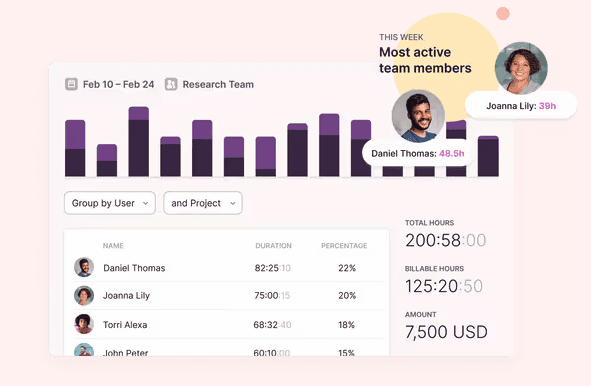Select the Research Team filter label
Screen dimensions: 591x386
coord(218,84)
